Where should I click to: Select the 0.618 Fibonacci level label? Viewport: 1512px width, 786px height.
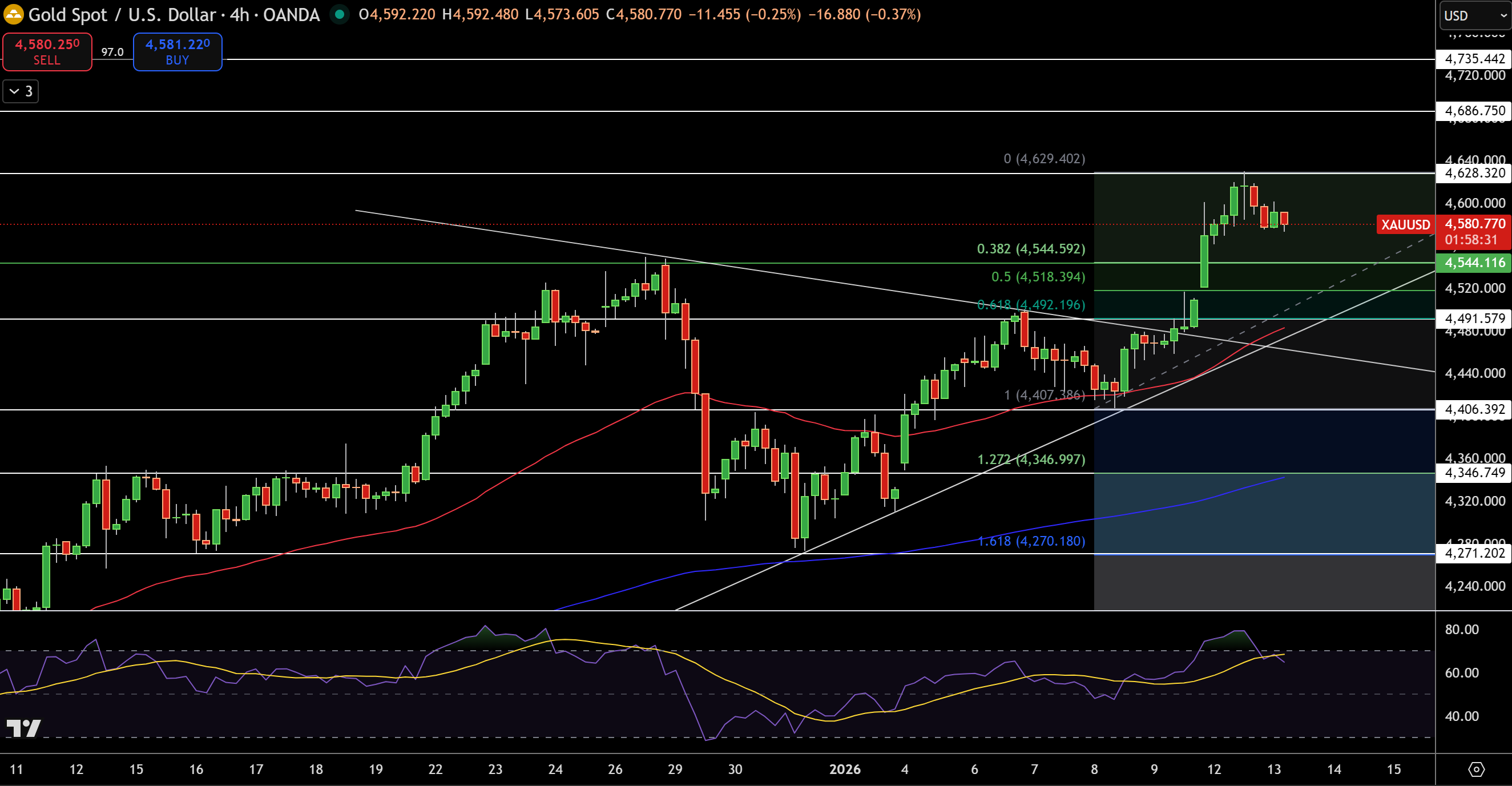tap(1031, 305)
